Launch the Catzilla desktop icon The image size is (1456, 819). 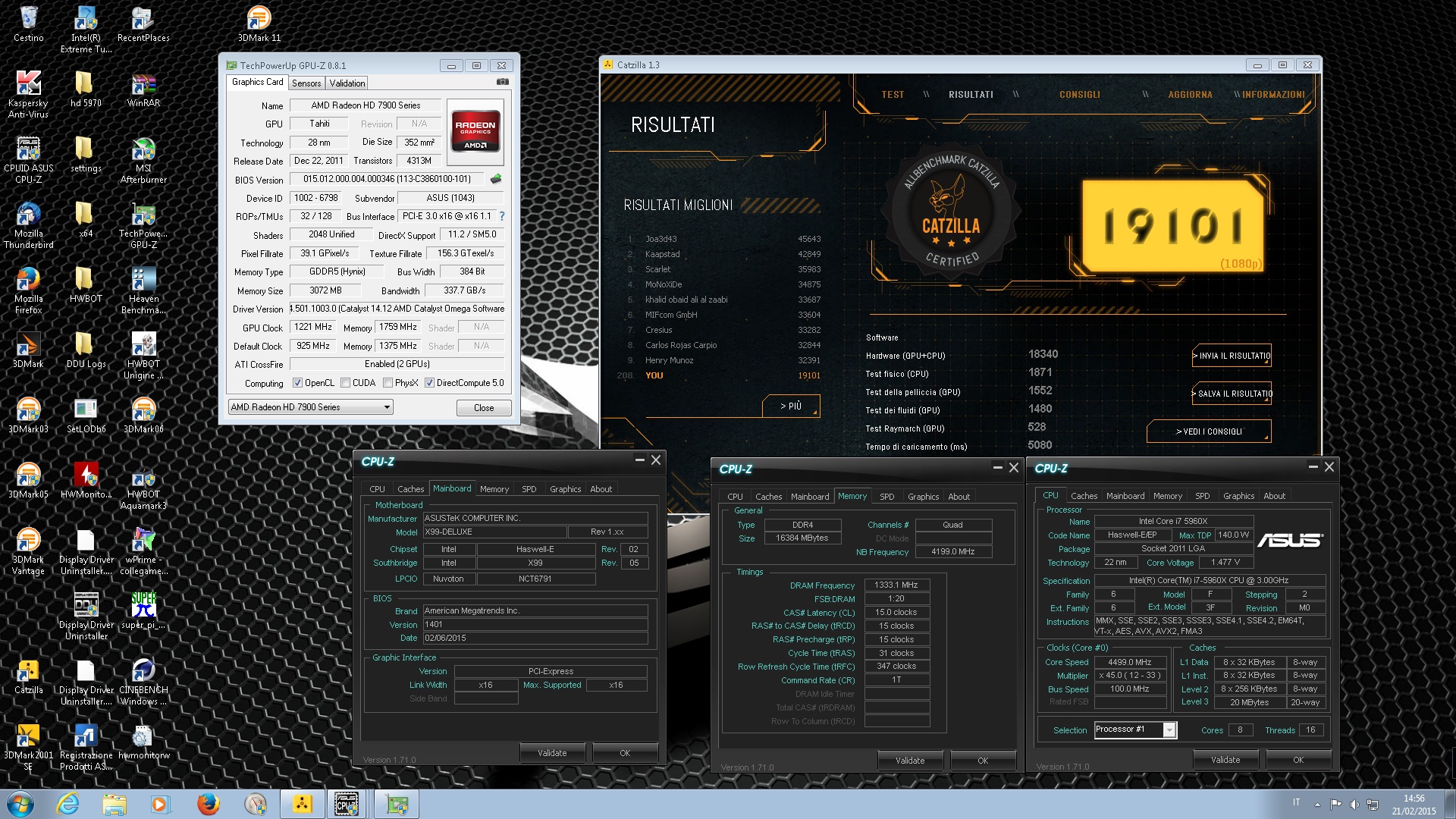click(x=28, y=676)
